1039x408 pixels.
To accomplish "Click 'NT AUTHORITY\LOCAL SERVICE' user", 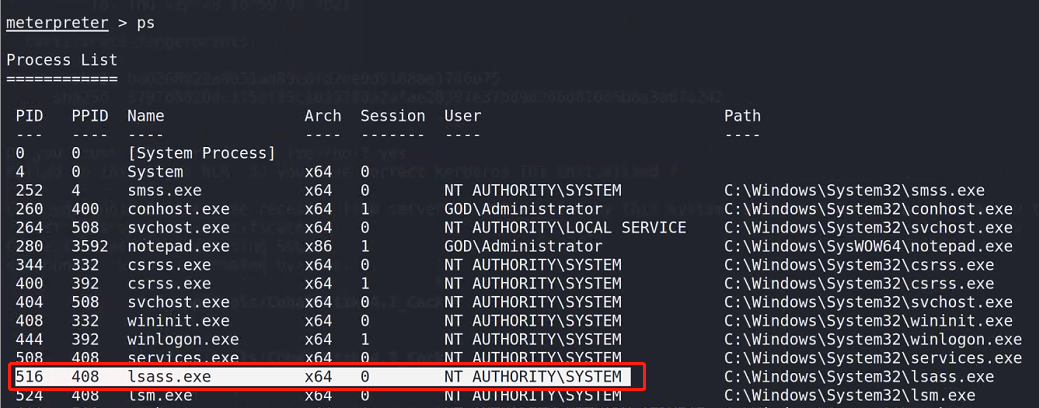I will (565, 228).
